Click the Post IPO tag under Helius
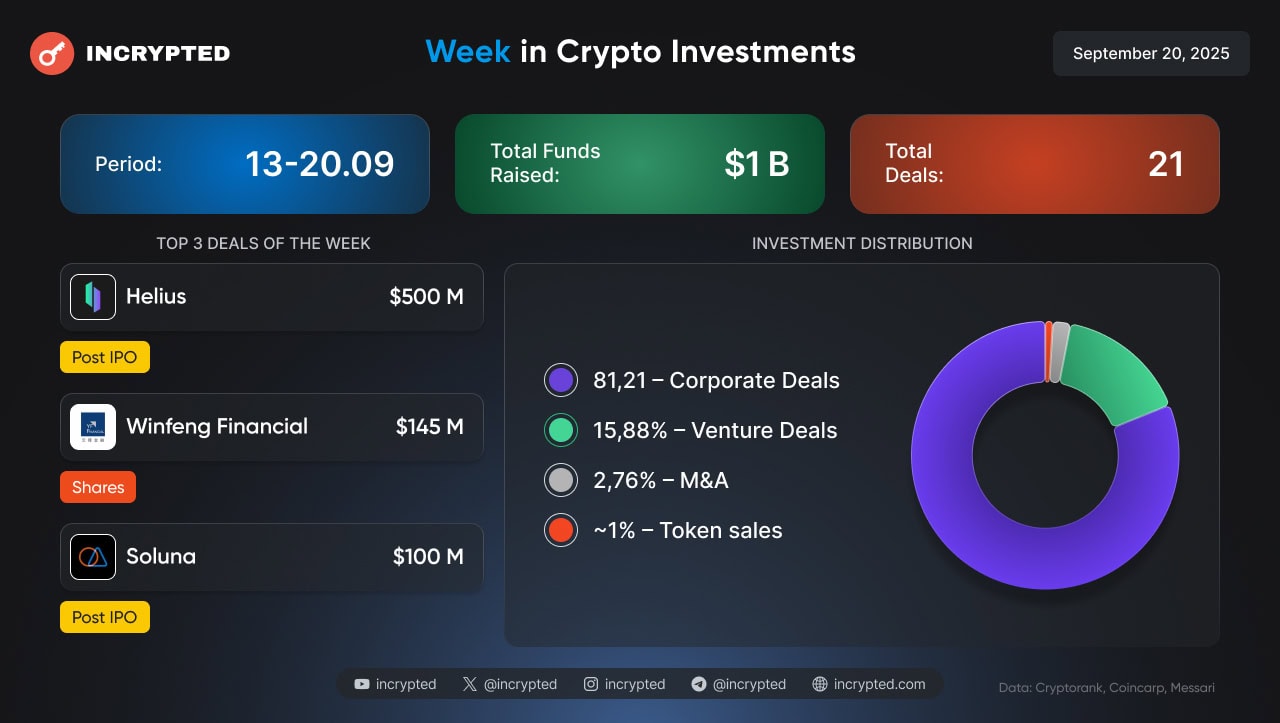Screen dimensions: 1280x723 click(105, 357)
